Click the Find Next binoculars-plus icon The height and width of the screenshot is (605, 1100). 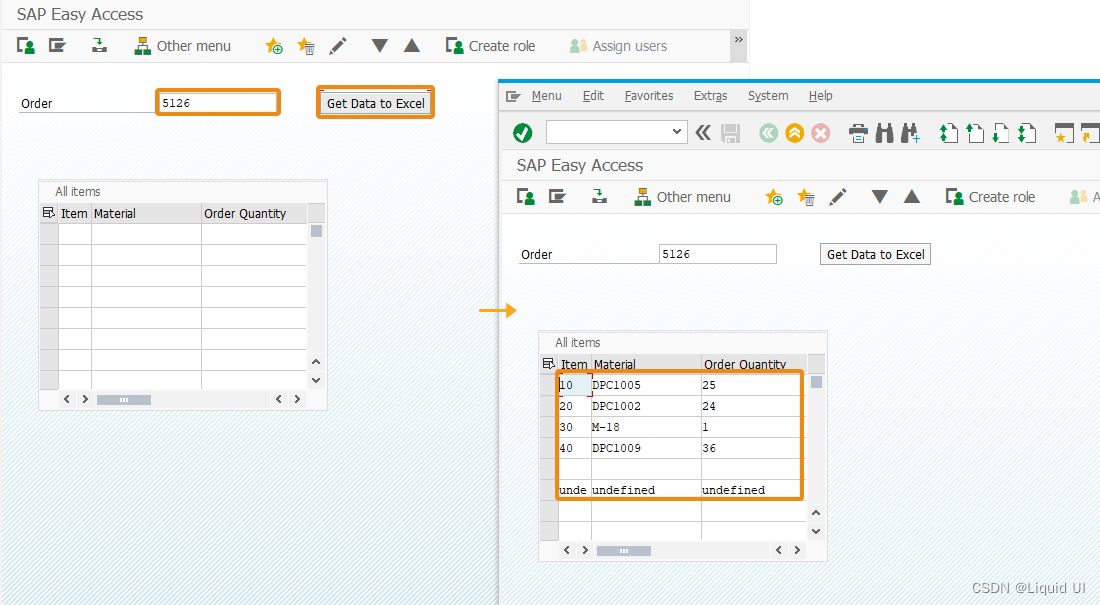click(911, 133)
